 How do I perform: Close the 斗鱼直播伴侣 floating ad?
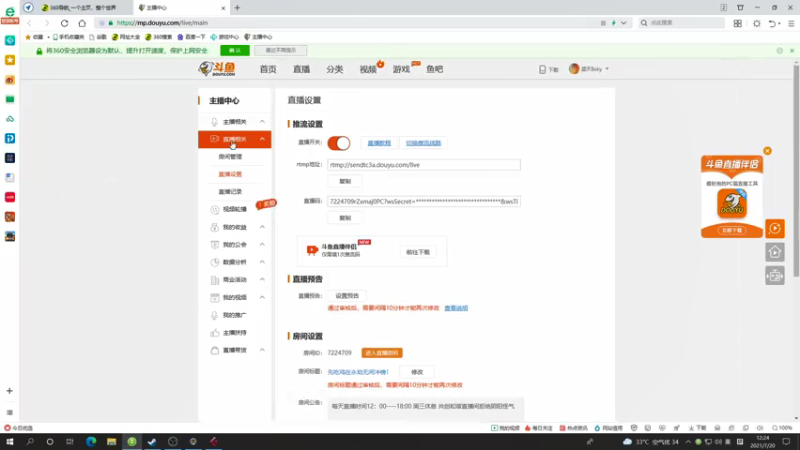click(x=767, y=151)
